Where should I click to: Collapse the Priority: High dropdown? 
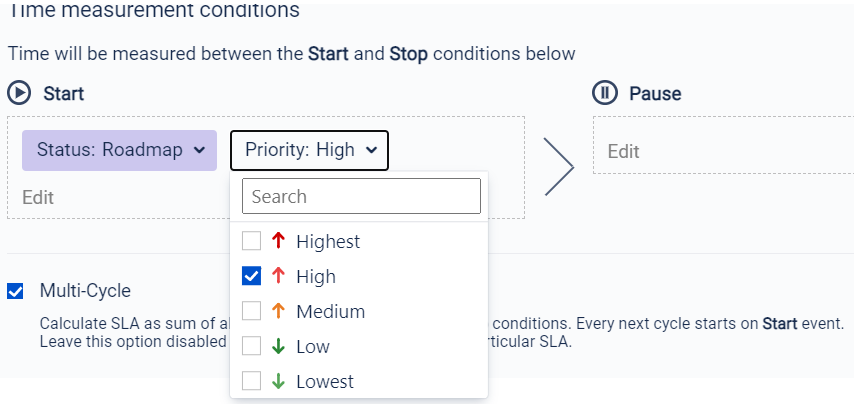(x=309, y=150)
